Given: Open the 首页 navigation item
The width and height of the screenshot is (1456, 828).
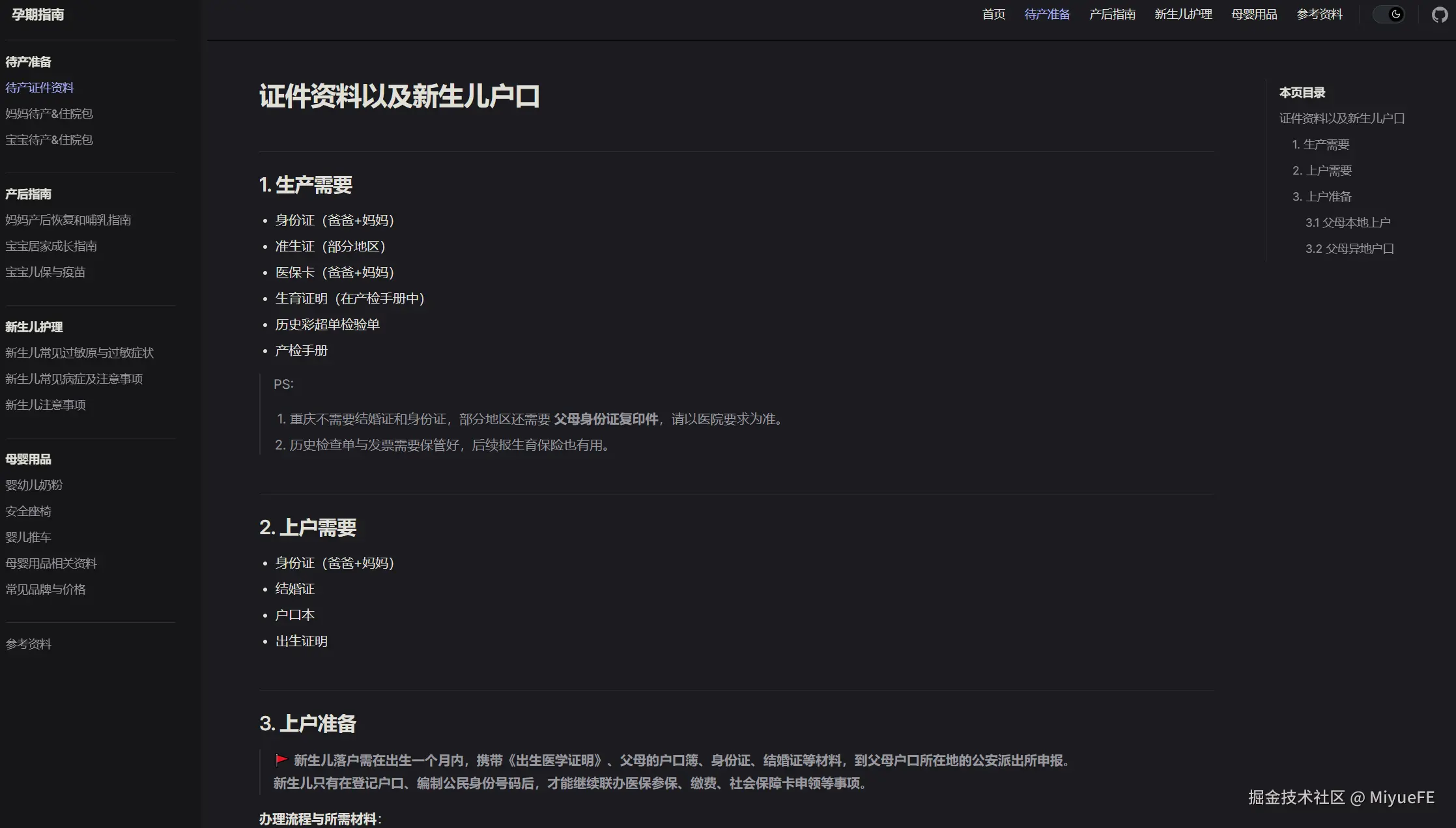Looking at the screenshot, I should (x=993, y=14).
